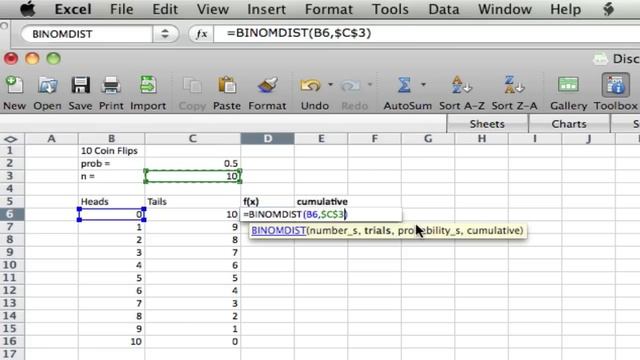640x360 pixels.
Task: Click the Import toolbar icon
Action: coord(148,85)
